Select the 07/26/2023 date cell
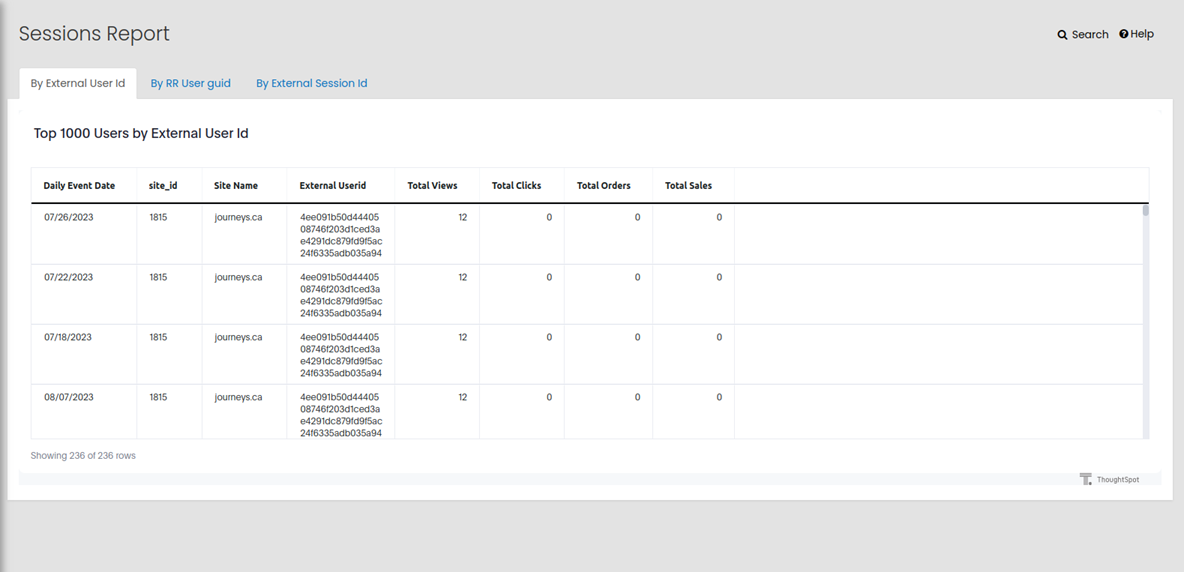 tap(69, 217)
